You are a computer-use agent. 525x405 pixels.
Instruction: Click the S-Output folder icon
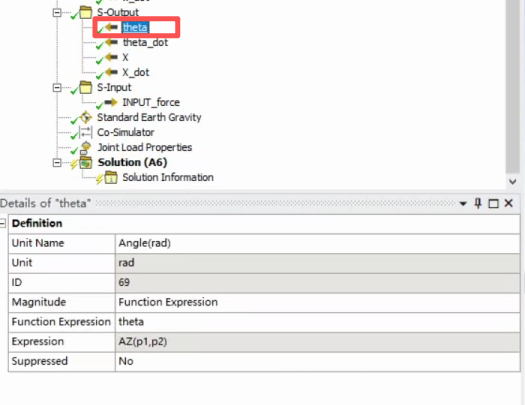(86, 12)
